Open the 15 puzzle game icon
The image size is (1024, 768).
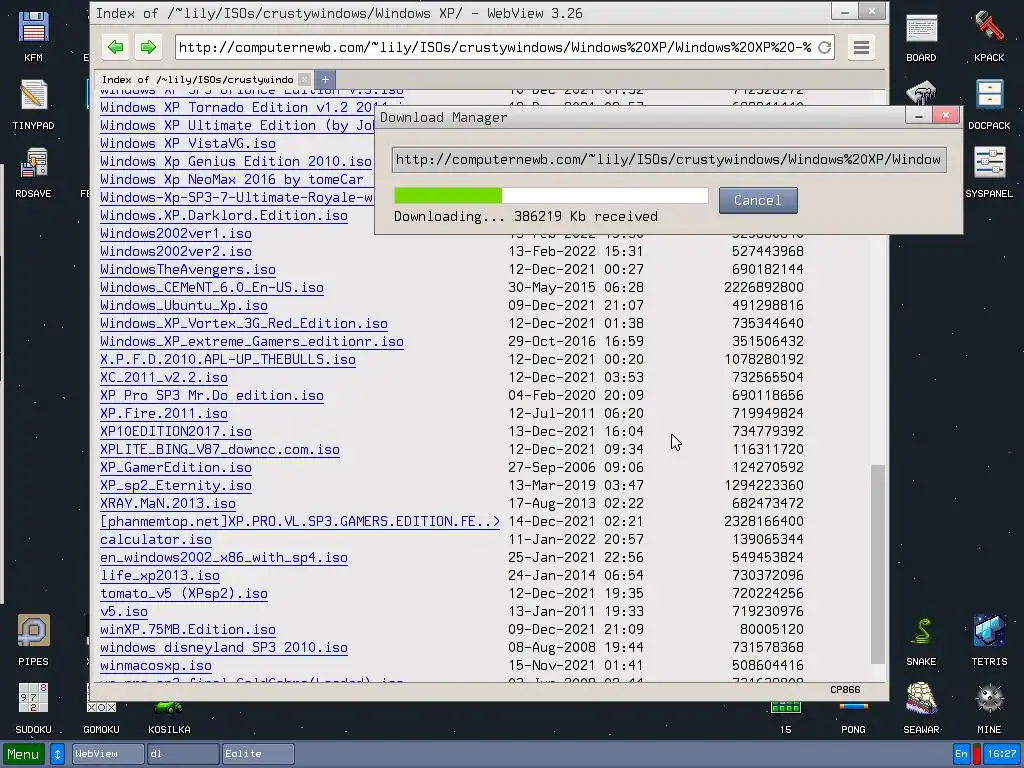pyautogui.click(x=785, y=717)
